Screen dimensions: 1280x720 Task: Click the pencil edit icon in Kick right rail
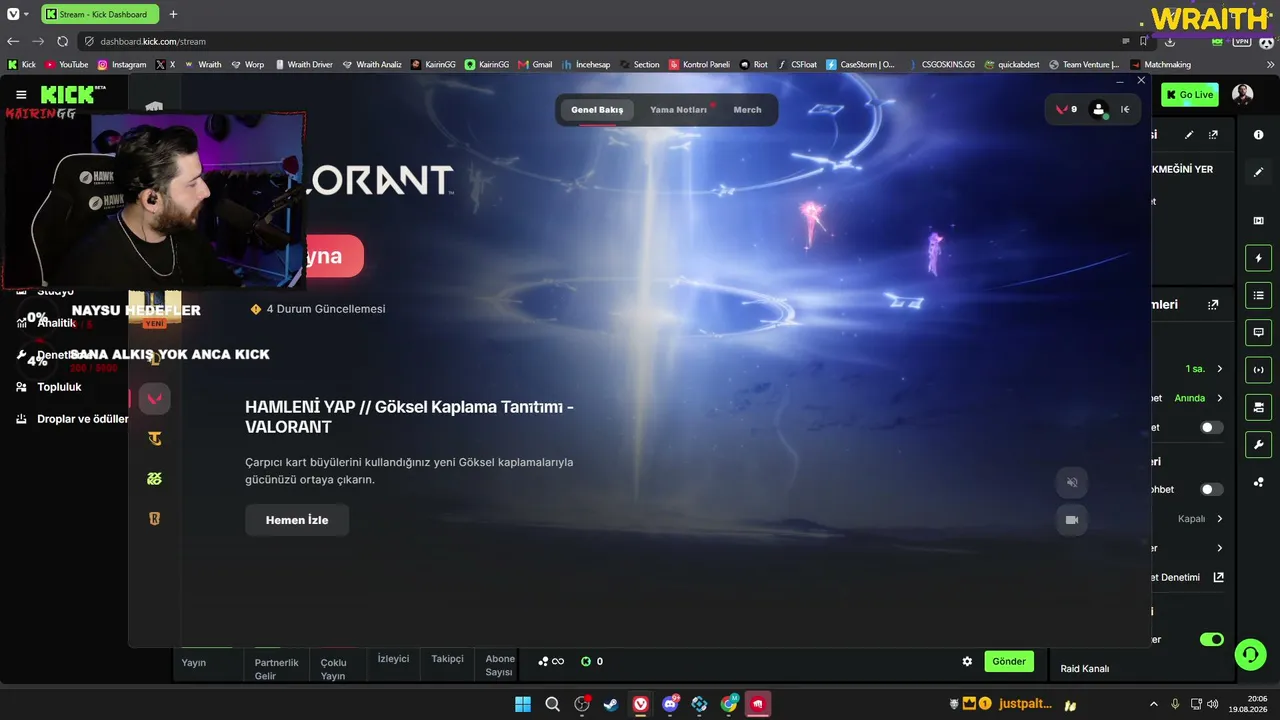click(1258, 172)
